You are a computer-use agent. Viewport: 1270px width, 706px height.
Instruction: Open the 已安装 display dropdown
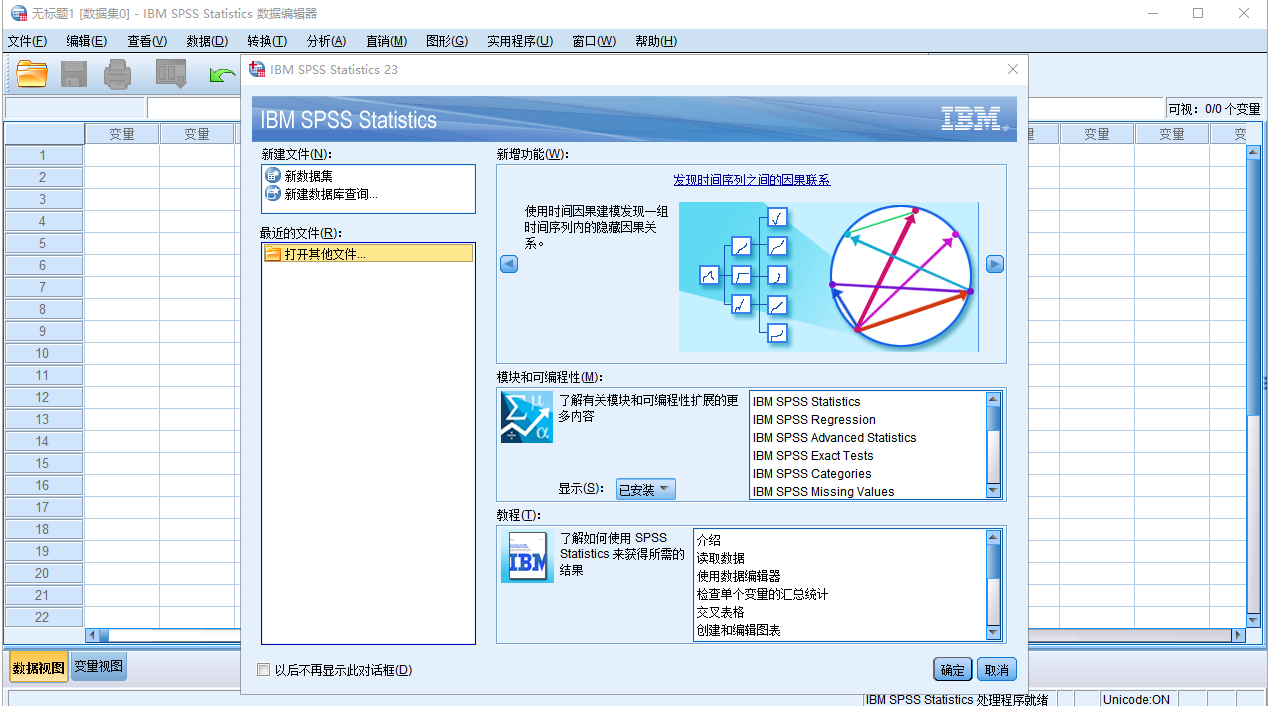pos(645,490)
